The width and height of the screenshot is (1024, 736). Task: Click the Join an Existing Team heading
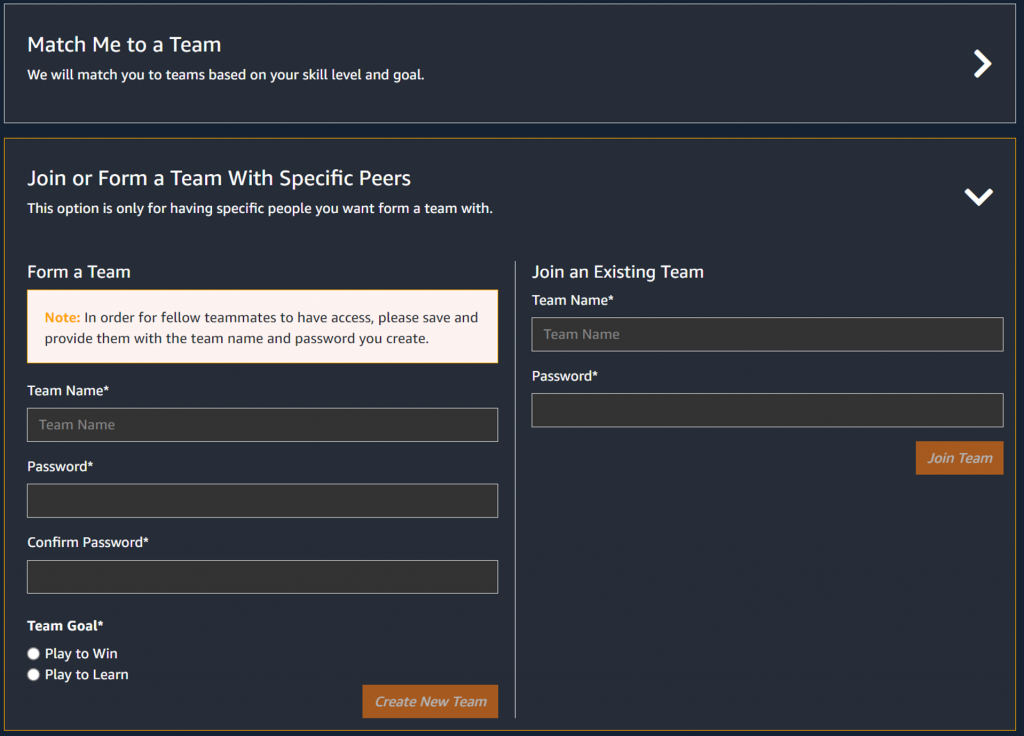618,272
